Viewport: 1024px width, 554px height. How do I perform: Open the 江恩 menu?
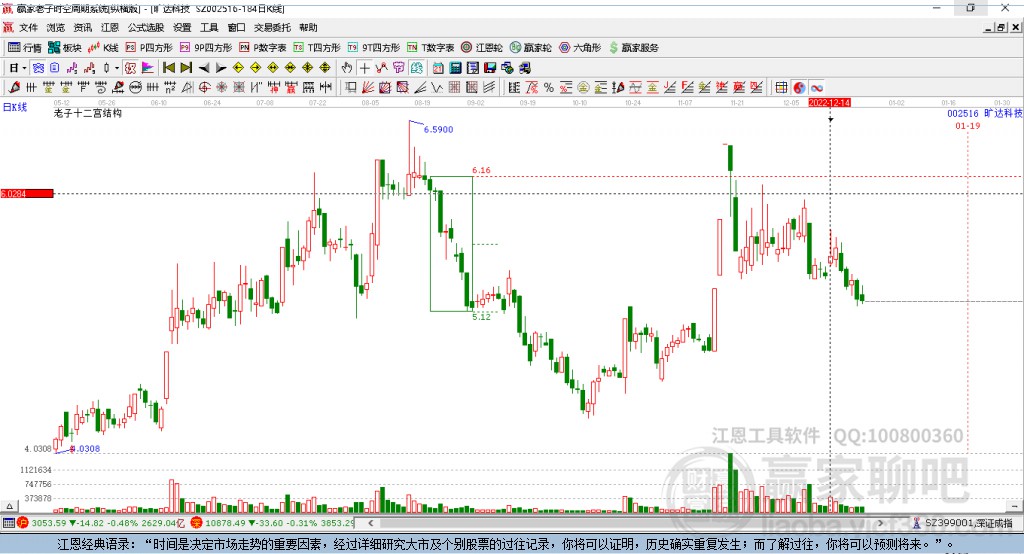pyautogui.click(x=110, y=27)
